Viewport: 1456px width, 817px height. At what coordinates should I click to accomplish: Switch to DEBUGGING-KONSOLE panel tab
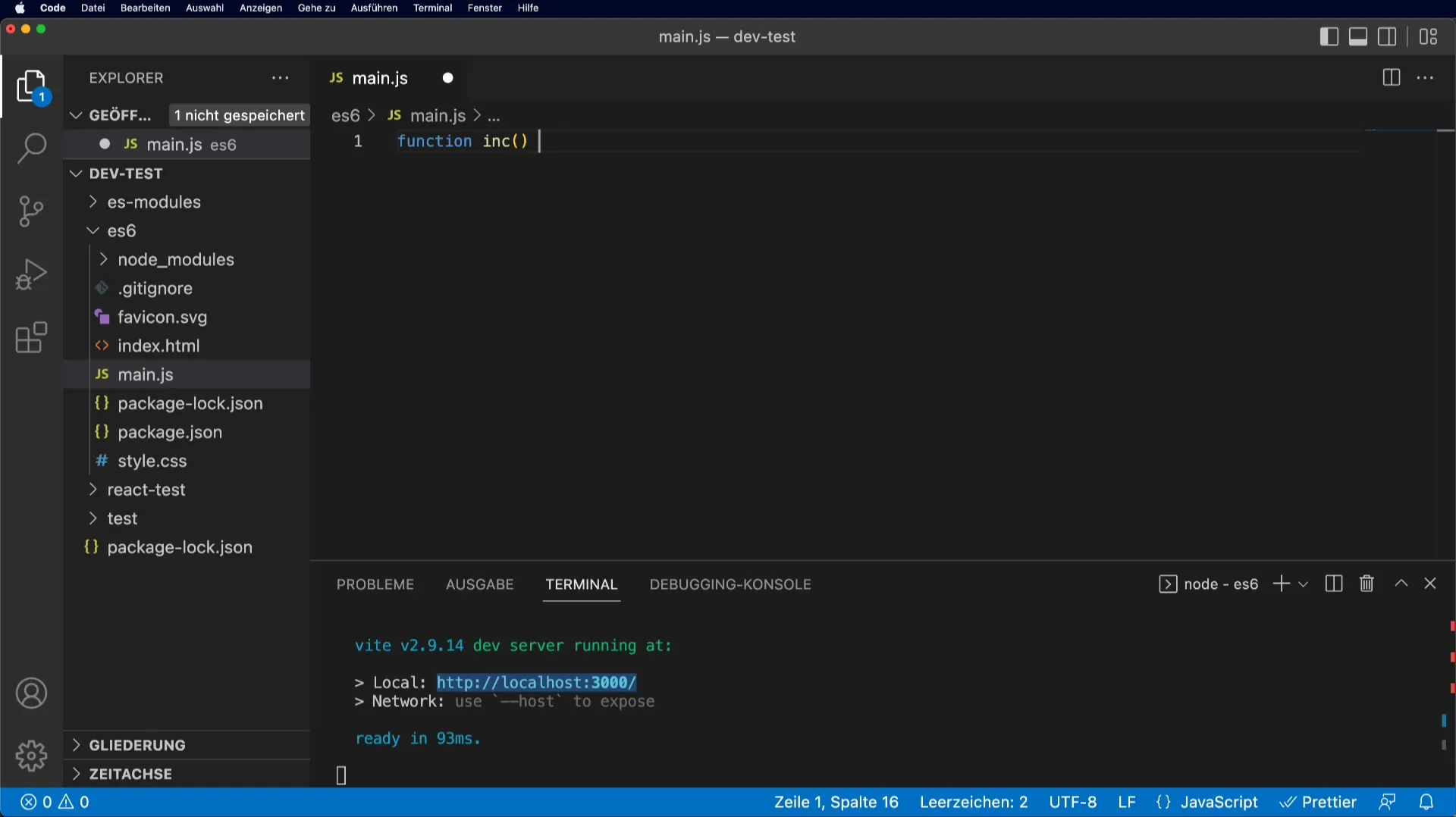(x=730, y=584)
